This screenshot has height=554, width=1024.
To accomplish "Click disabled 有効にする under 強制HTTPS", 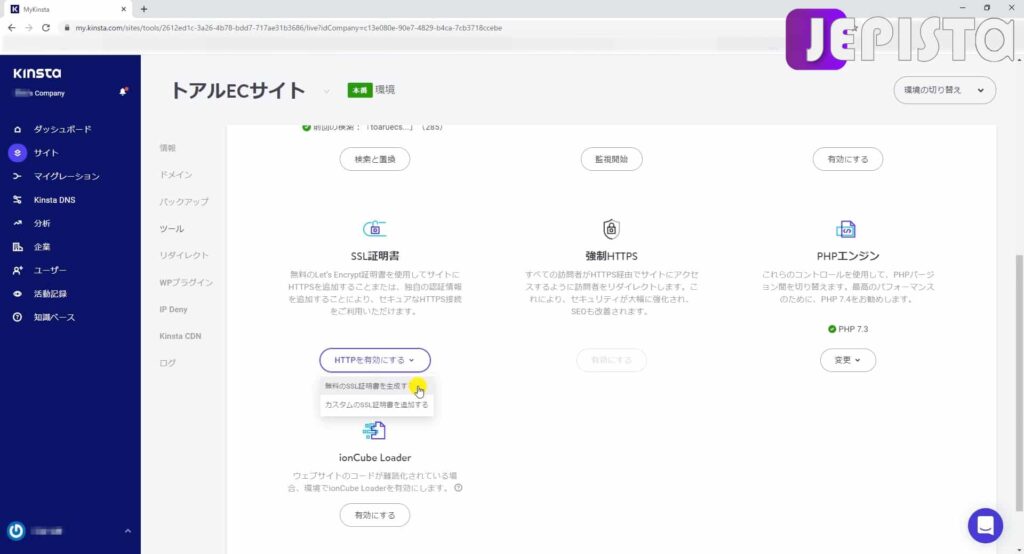I will pyautogui.click(x=611, y=360).
